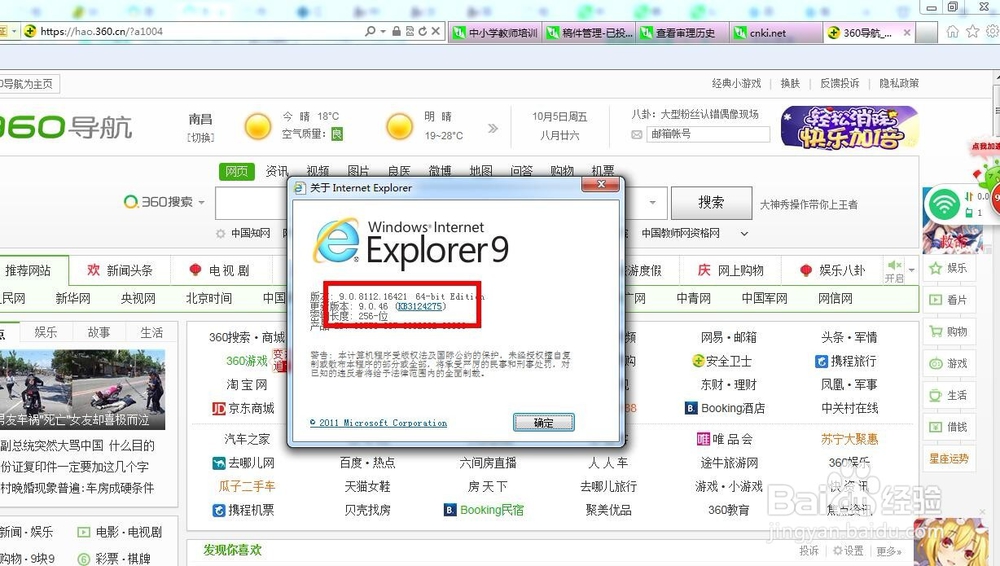The width and height of the screenshot is (1000, 566).
Task: Refresh the page with the reload icon
Action: (422, 31)
